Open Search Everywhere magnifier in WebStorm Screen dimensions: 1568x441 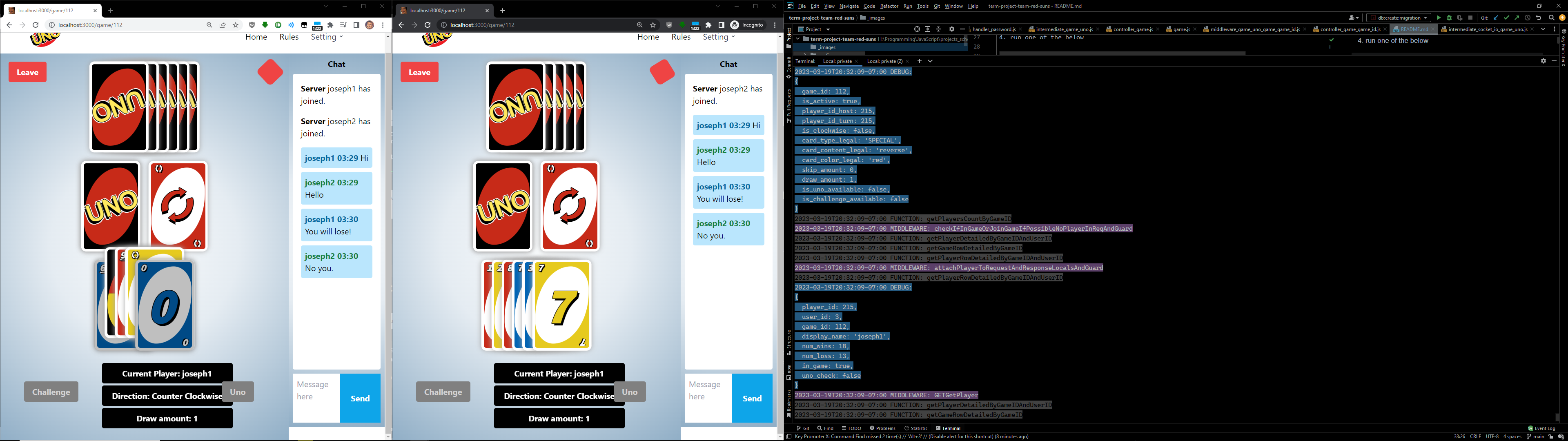tap(1551, 18)
